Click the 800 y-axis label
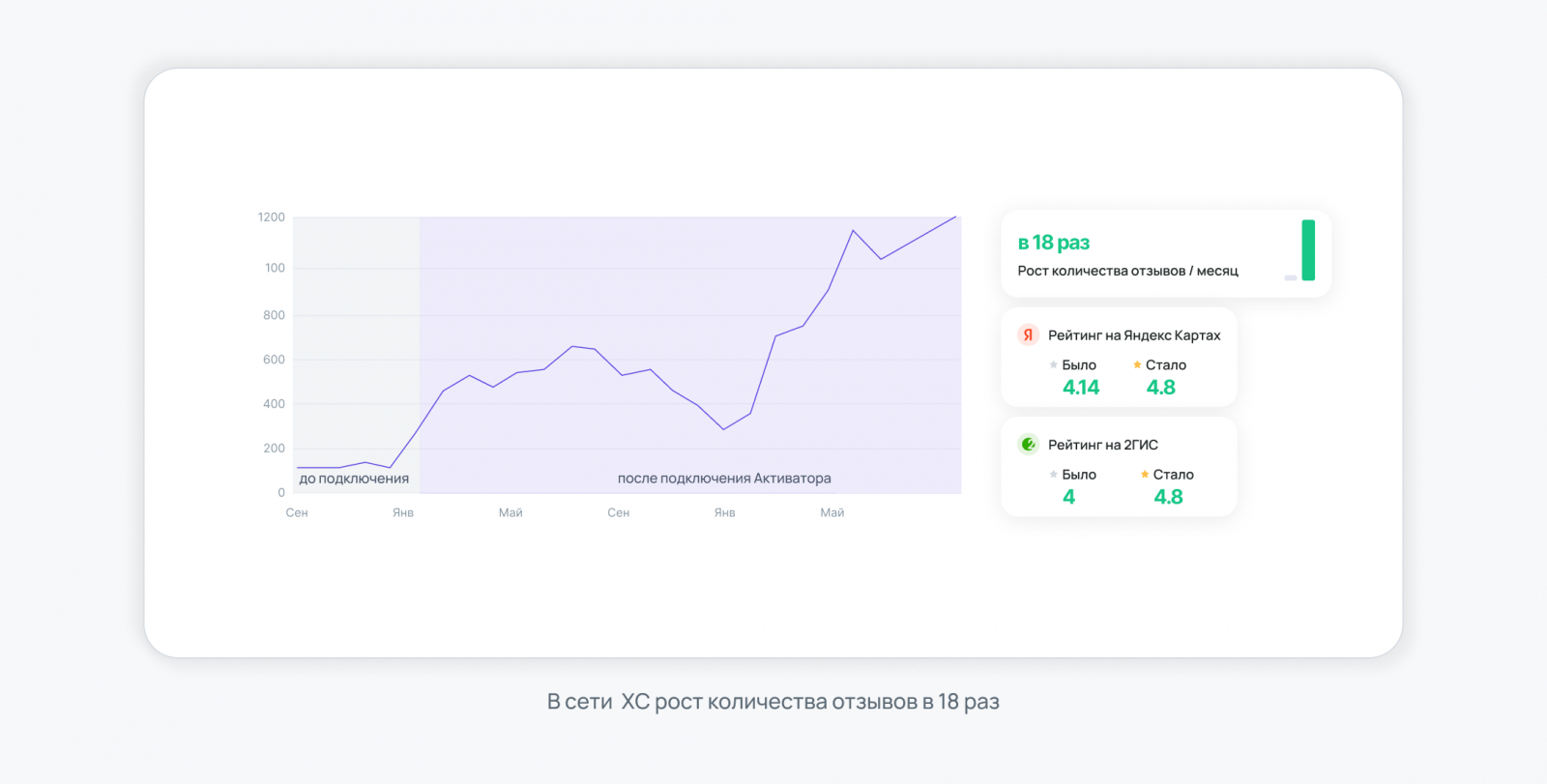 (274, 315)
